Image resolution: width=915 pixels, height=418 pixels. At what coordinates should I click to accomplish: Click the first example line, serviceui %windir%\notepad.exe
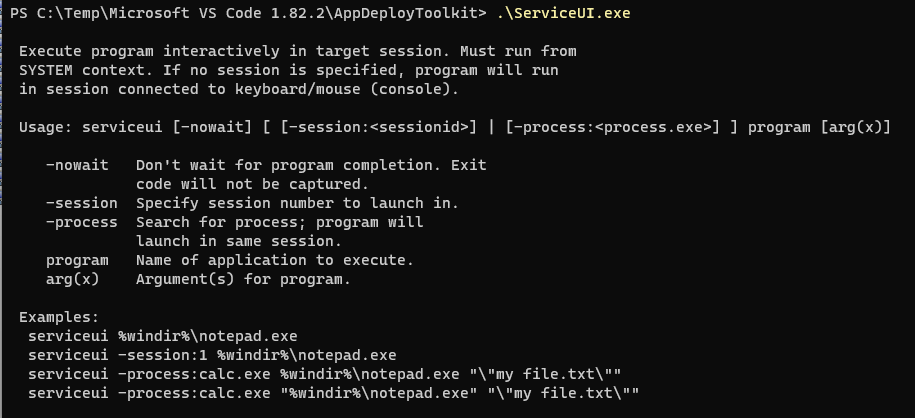tap(162, 336)
